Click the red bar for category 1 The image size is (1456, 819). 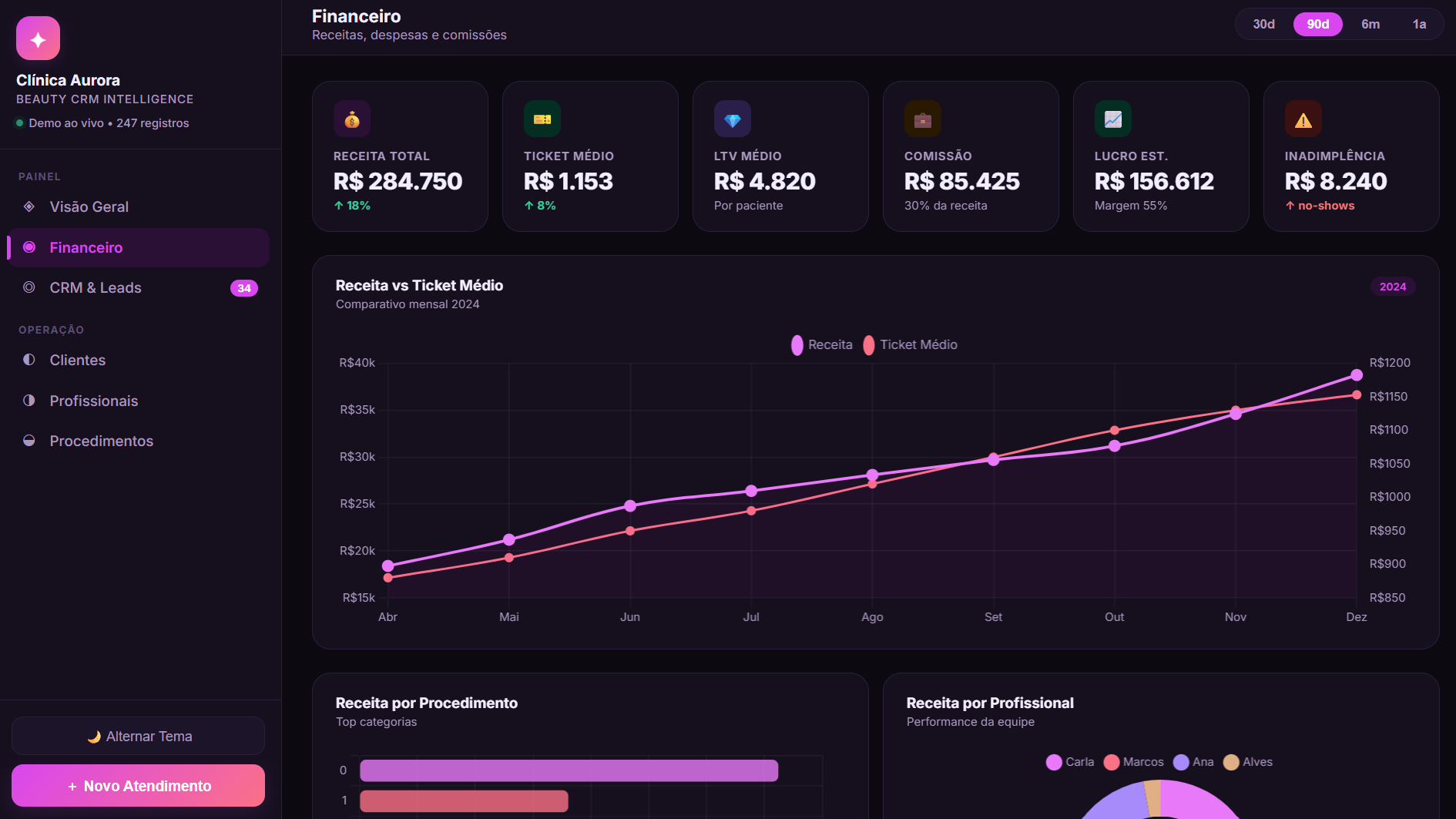pyautogui.click(x=464, y=801)
